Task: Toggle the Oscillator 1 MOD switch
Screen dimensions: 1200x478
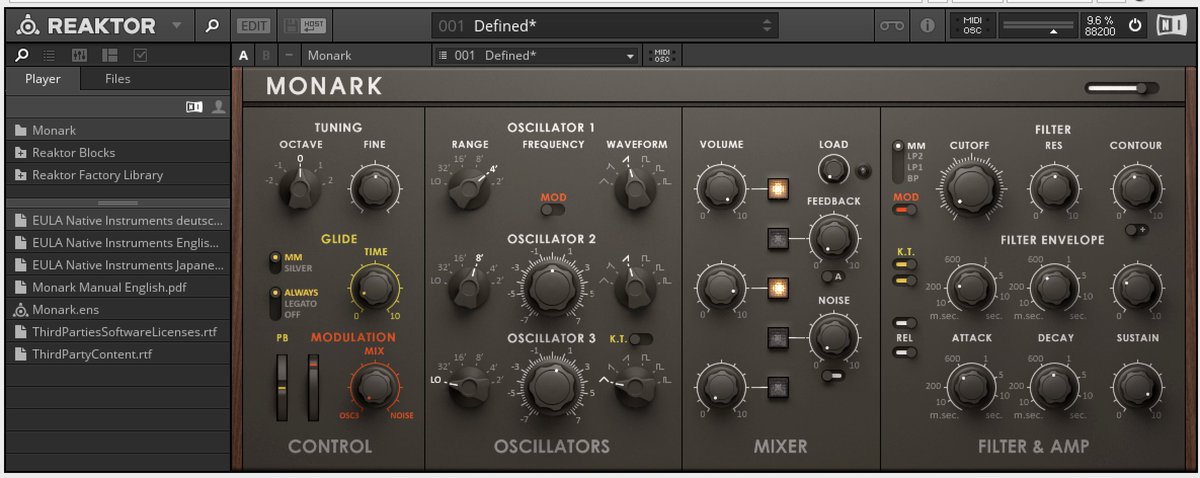Action: pos(553,209)
